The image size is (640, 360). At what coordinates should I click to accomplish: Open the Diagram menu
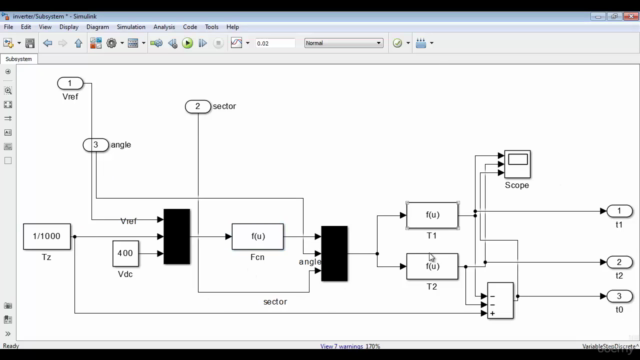98,27
